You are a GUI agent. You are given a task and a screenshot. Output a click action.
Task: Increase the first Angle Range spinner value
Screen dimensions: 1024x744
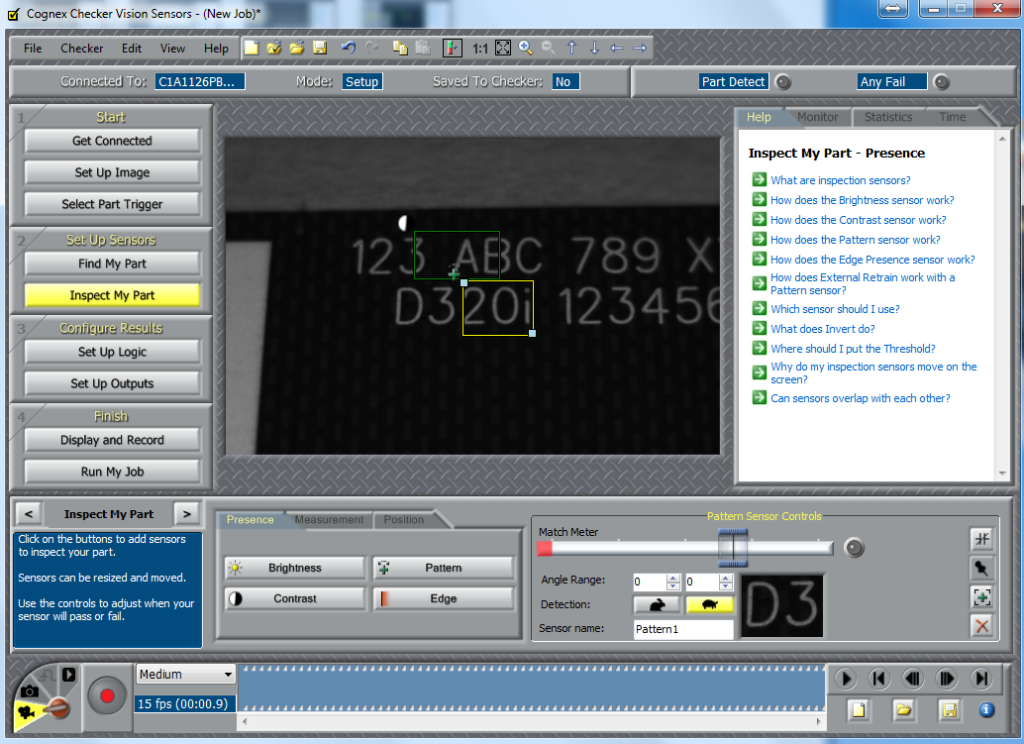(673, 577)
